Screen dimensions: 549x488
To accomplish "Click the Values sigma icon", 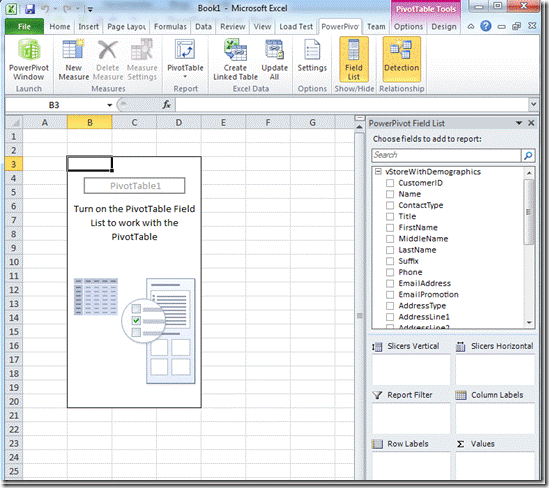I will coord(460,444).
